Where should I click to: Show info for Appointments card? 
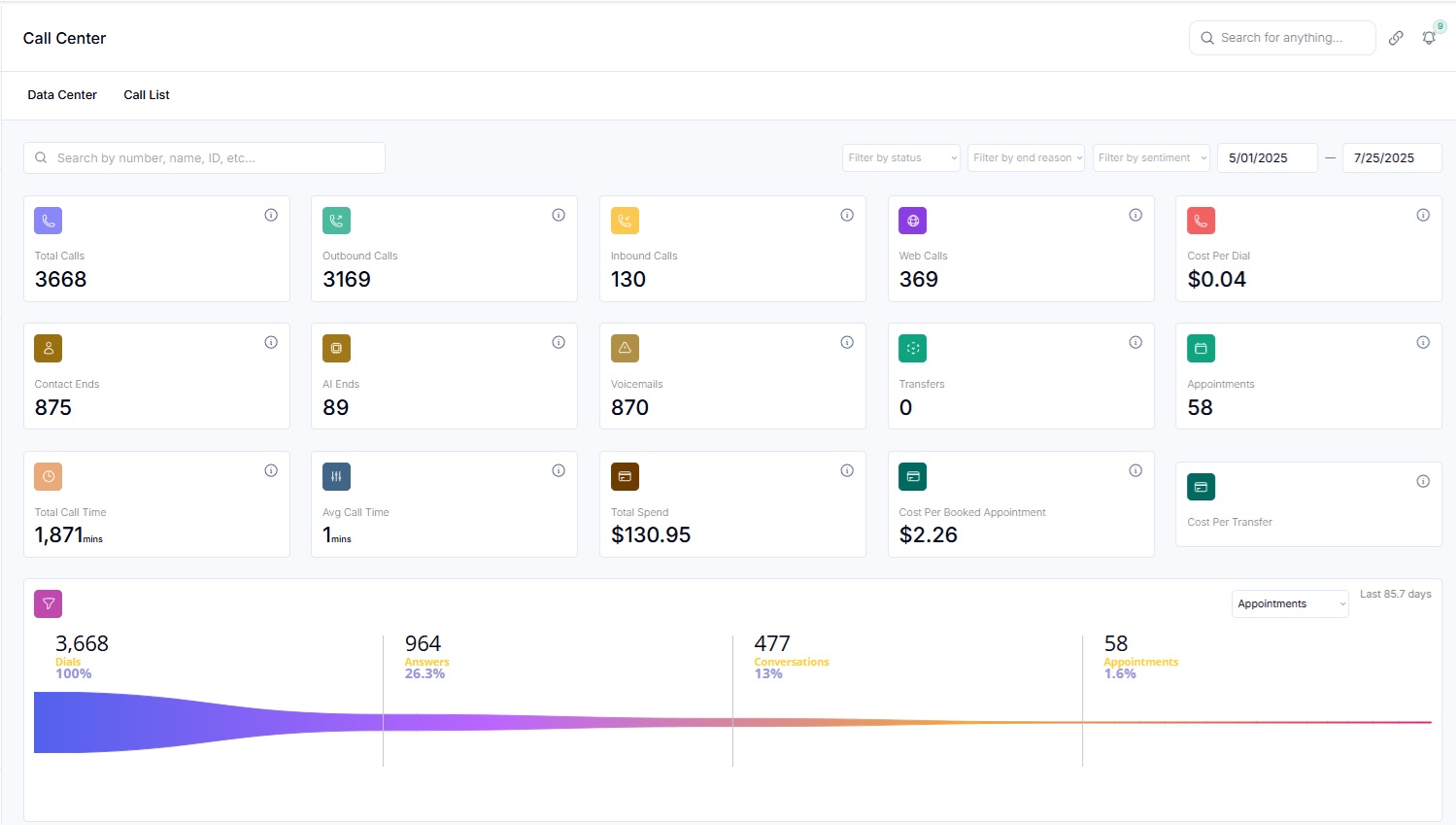point(1423,342)
